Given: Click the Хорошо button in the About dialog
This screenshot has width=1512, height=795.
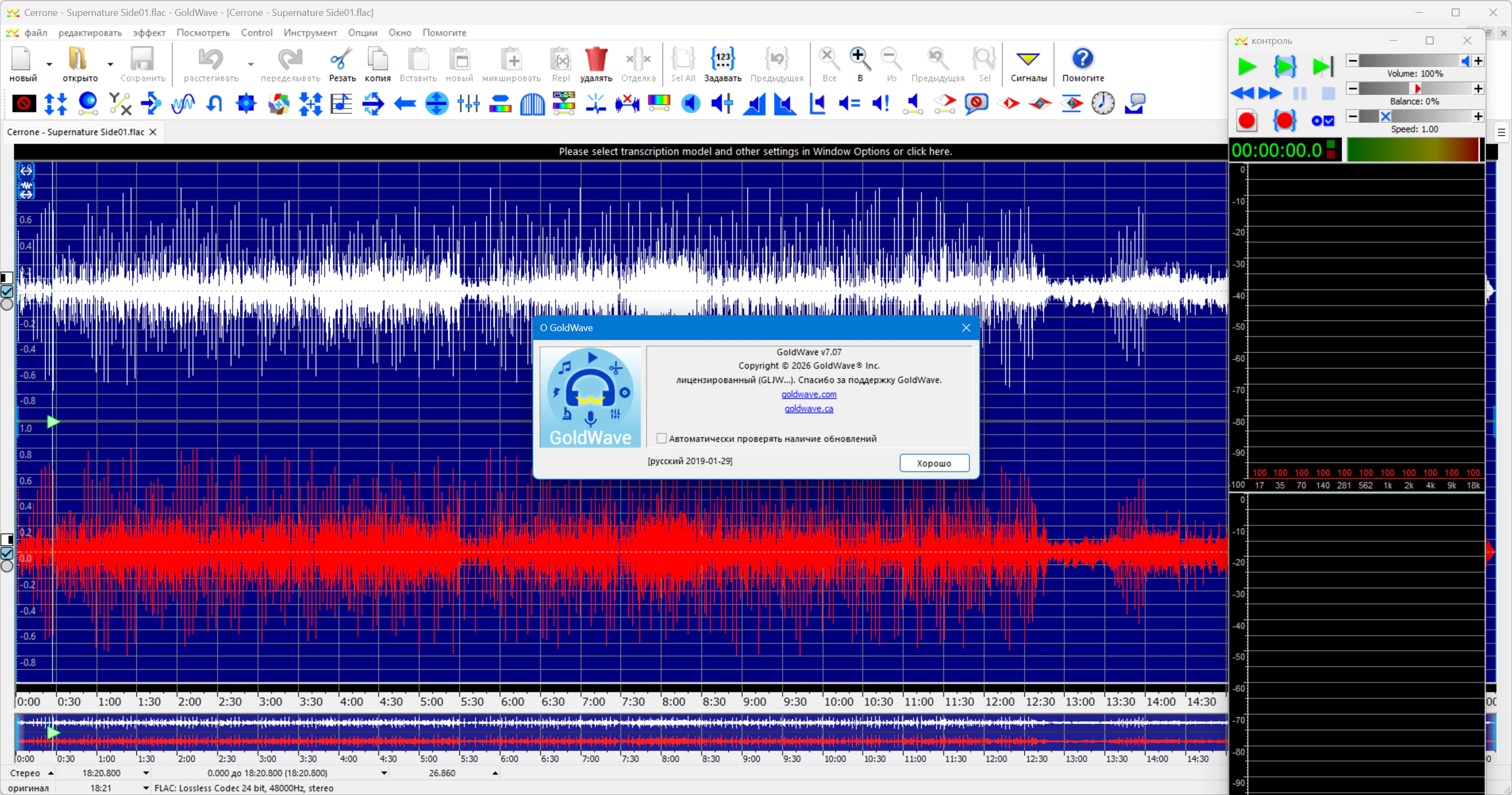Looking at the screenshot, I should pyautogui.click(x=934, y=463).
